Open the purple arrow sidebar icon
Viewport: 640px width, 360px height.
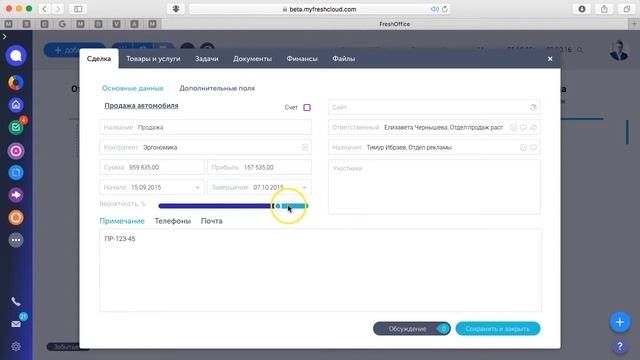click(x=16, y=195)
